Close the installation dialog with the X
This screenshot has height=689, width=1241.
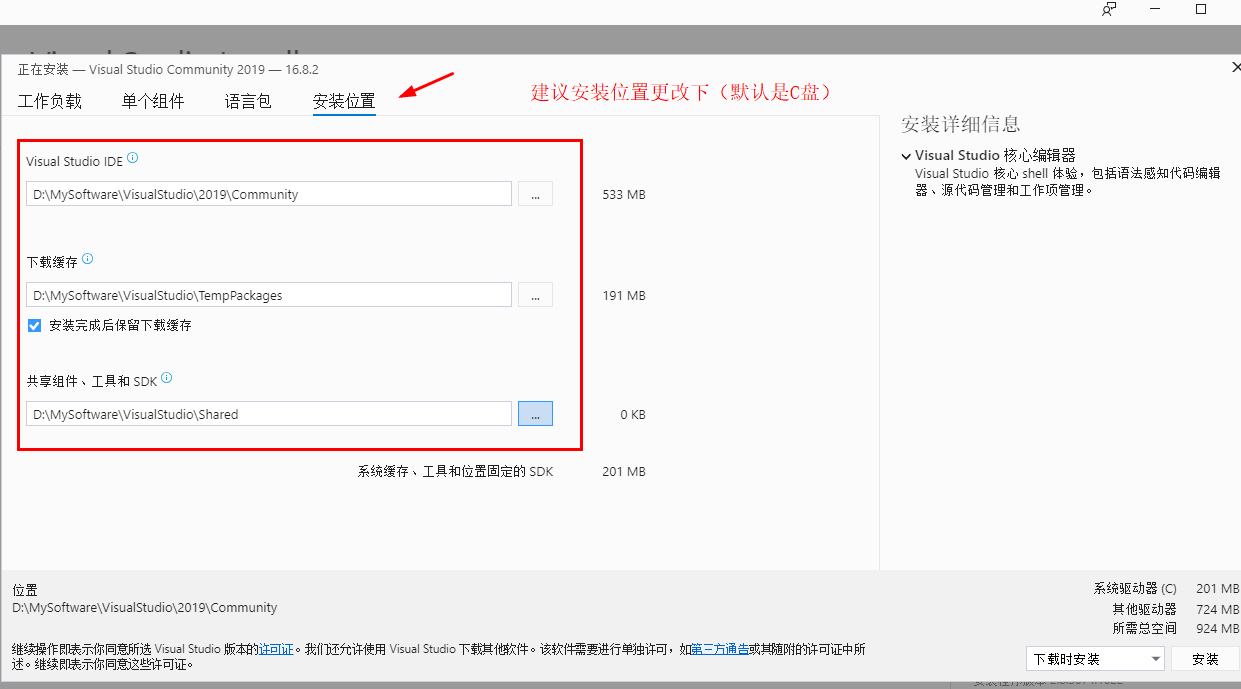click(x=1236, y=67)
